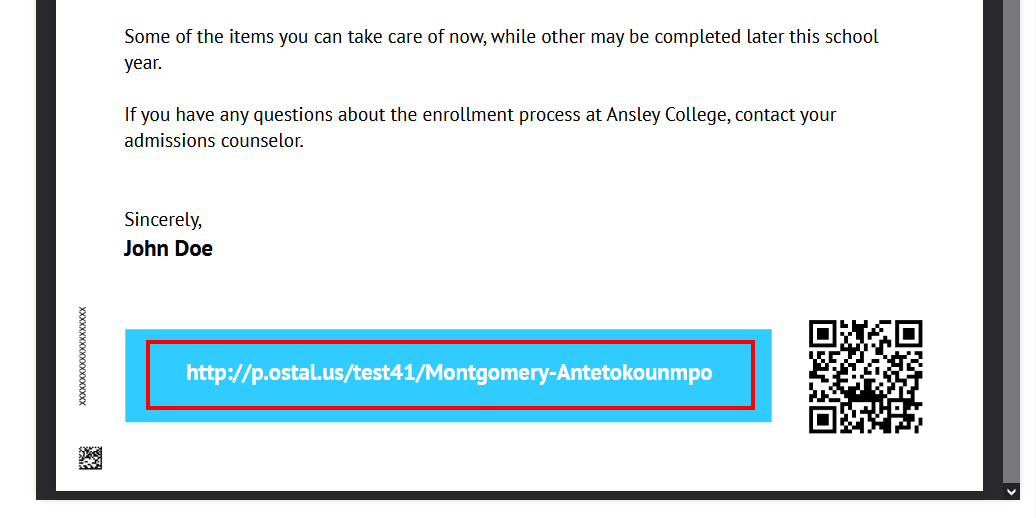The image size is (1036, 518).
Task: Click the QR code top-left finder square
Action: pyautogui.click(x=823, y=334)
